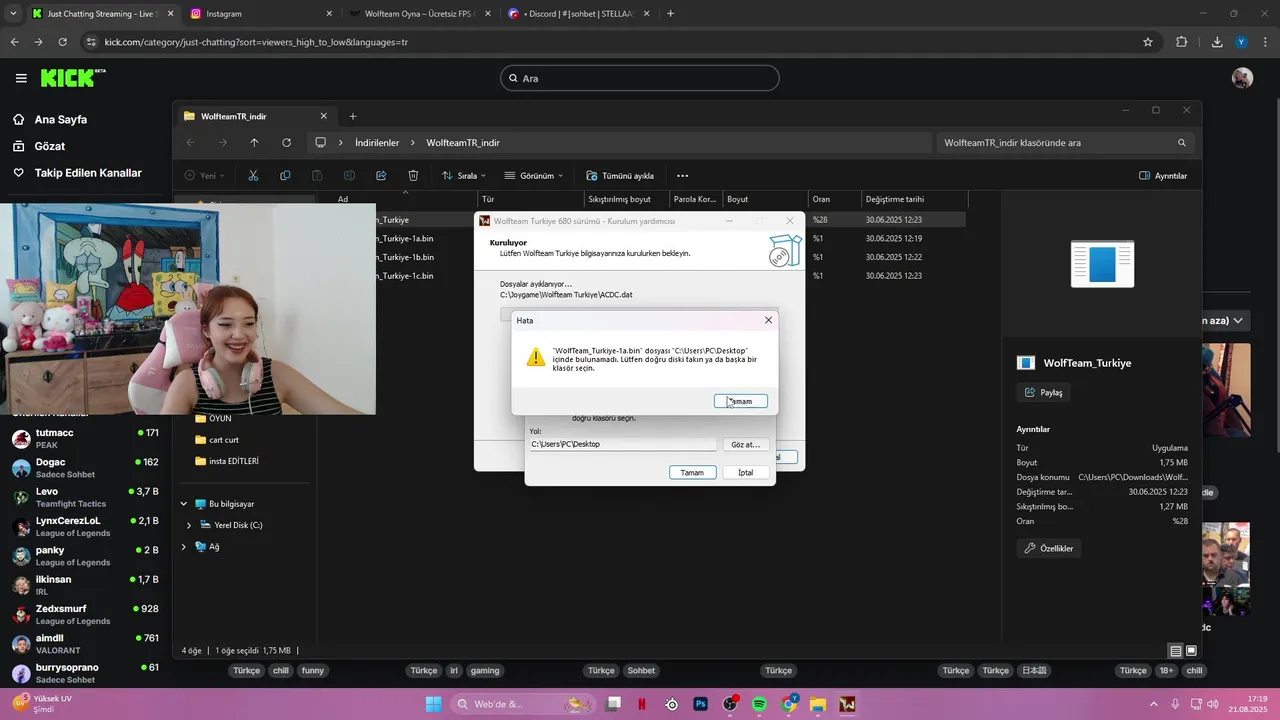Switch to the Discord browser tab
The width and height of the screenshot is (1280, 720).
pos(578,14)
